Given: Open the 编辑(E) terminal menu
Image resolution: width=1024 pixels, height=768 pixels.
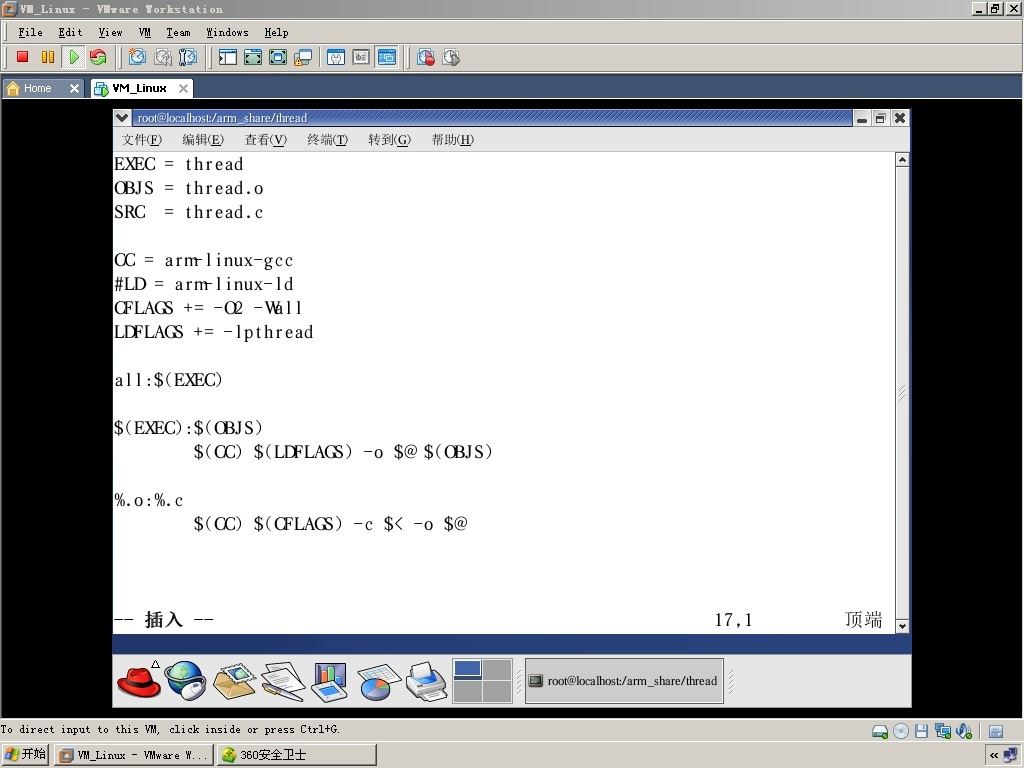Looking at the screenshot, I should click(x=202, y=139).
